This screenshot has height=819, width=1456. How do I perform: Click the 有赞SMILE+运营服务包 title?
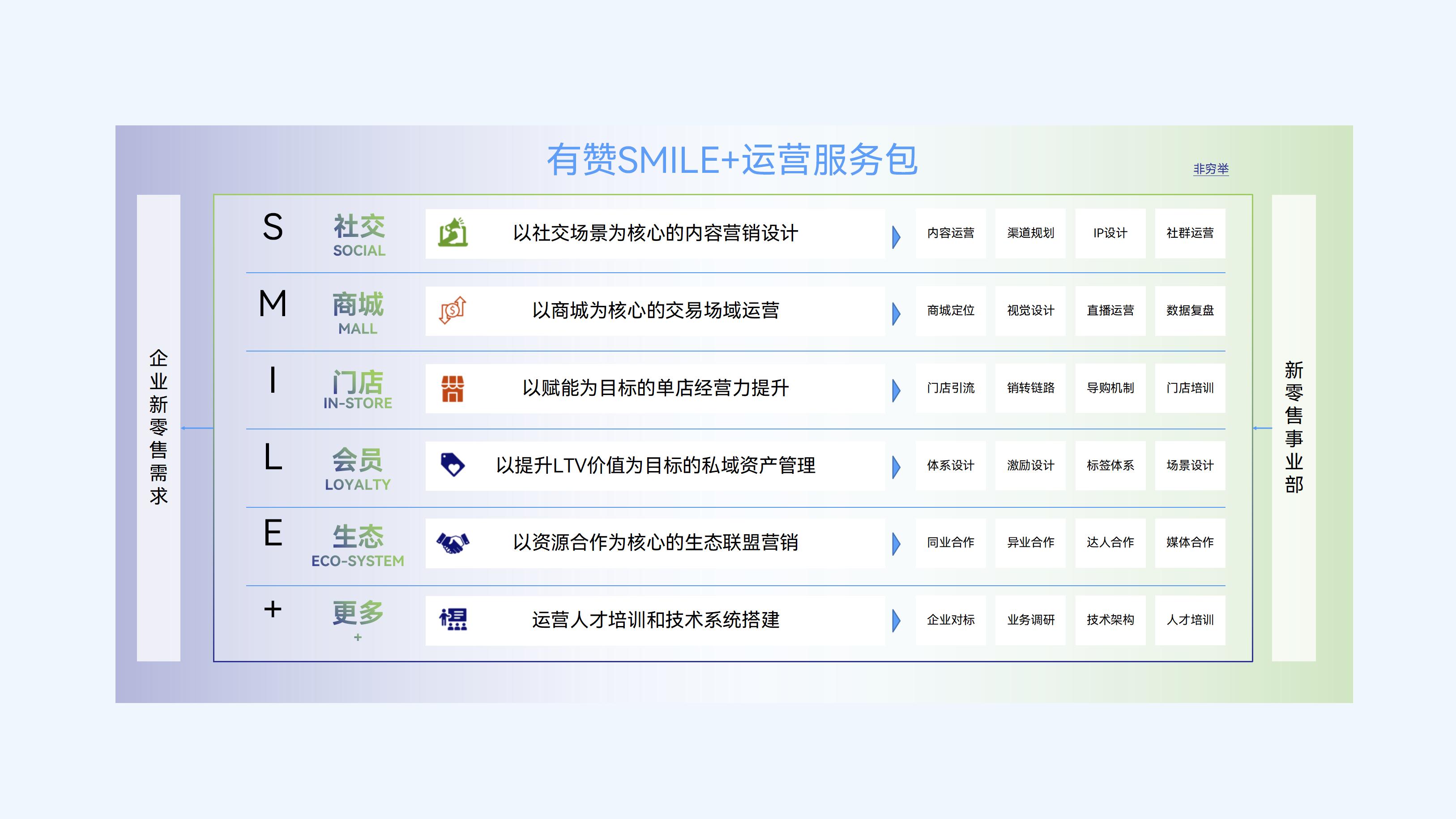(x=732, y=159)
